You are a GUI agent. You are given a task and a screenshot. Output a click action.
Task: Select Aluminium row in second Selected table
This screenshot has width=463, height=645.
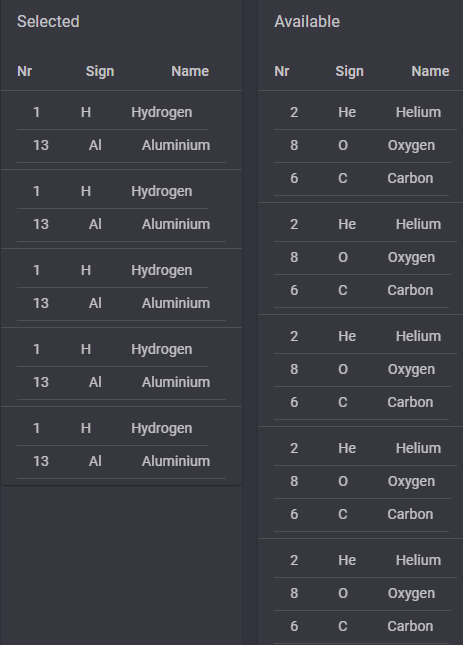click(x=121, y=225)
